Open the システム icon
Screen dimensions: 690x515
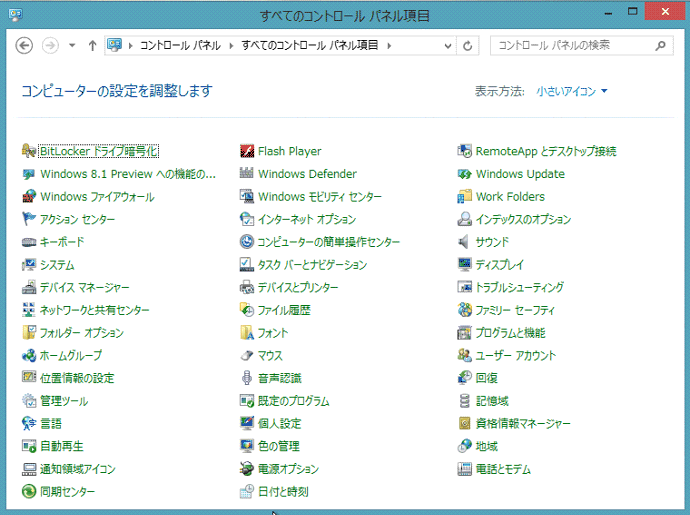[29, 265]
